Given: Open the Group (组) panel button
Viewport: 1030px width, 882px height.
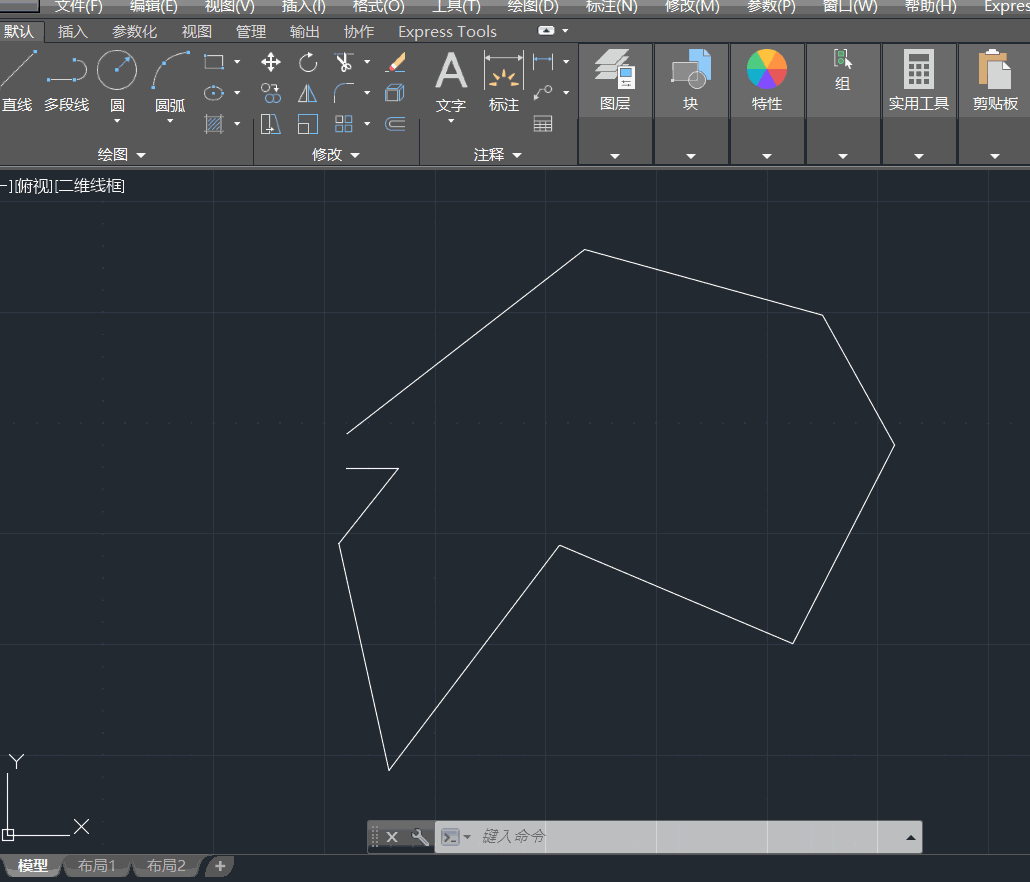Looking at the screenshot, I should coord(843,71).
